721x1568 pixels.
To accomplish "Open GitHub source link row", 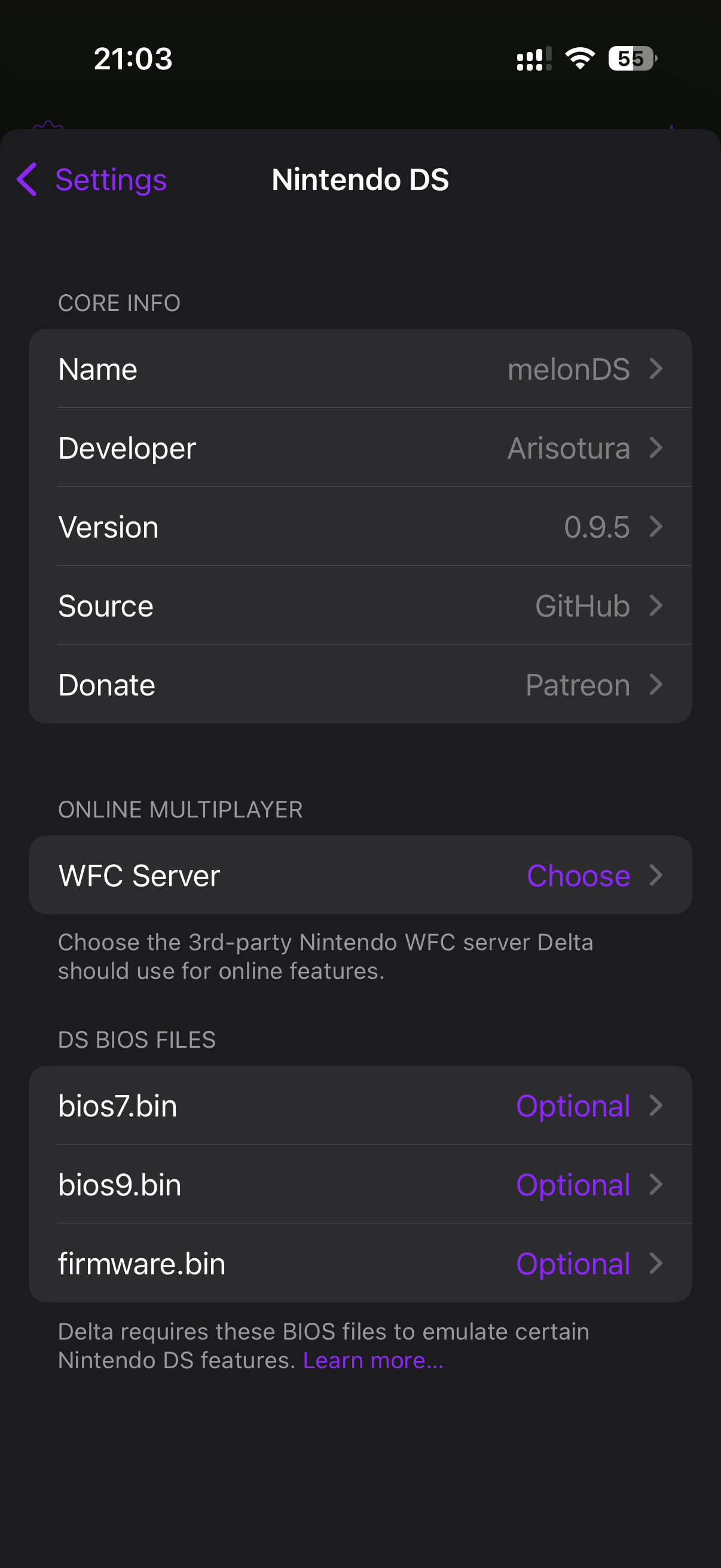I will (360, 606).
